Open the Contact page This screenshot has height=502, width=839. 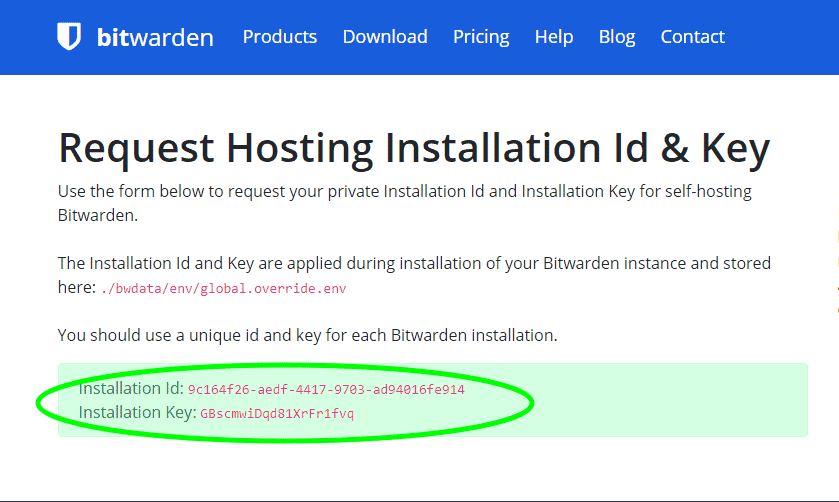(x=692, y=36)
